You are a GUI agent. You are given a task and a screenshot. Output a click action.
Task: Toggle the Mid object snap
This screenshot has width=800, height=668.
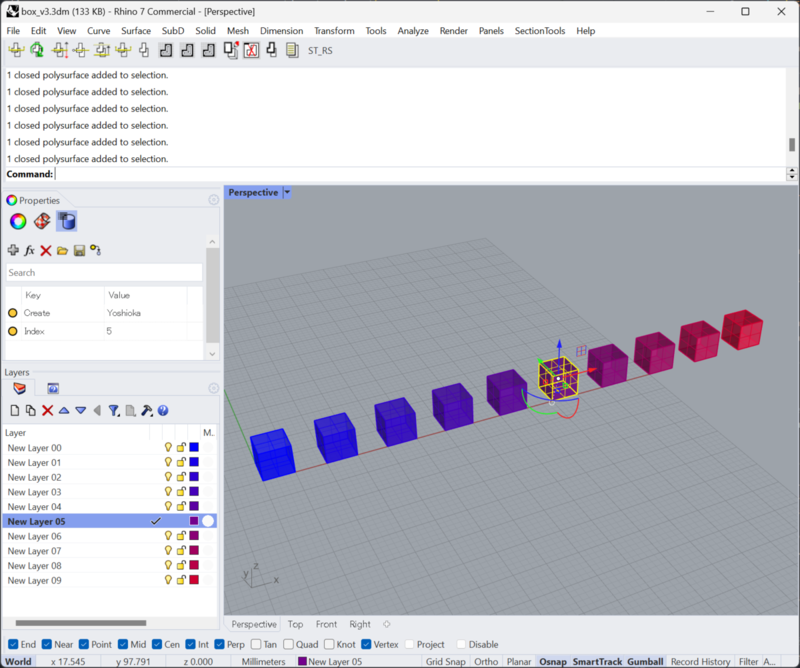pyautogui.click(x=123, y=644)
